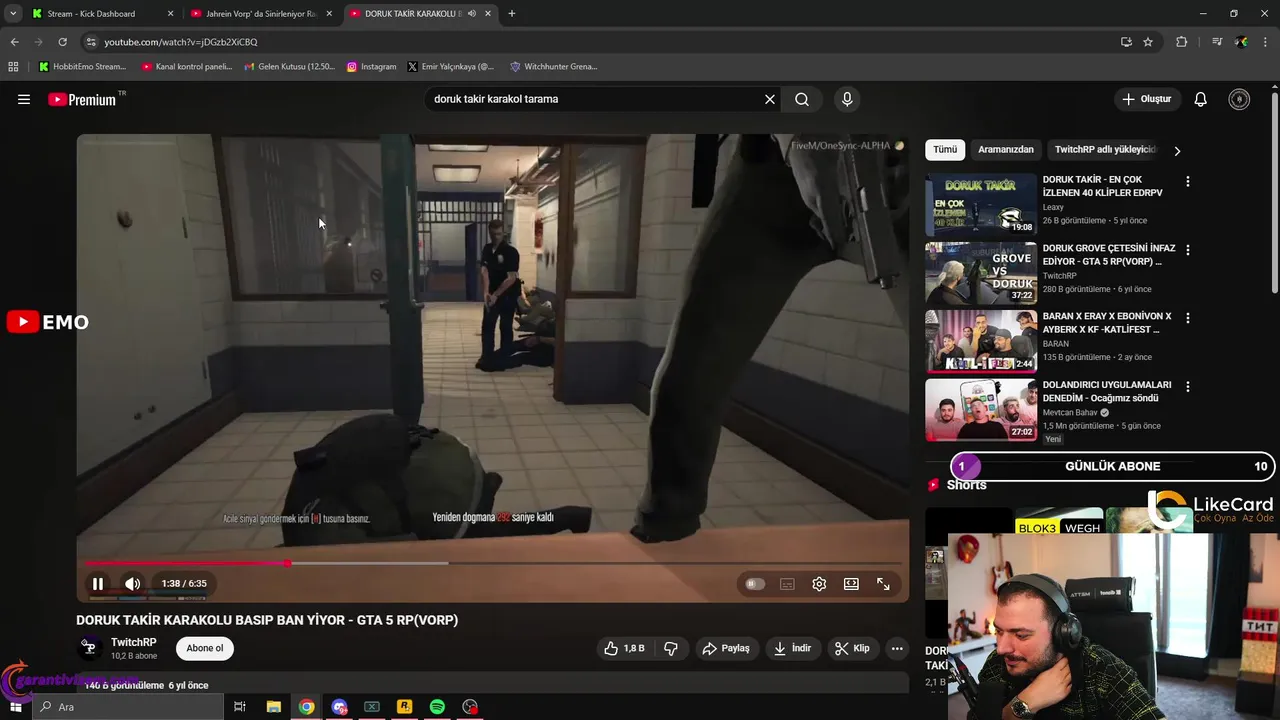Toggle subtitles button in the player
The image size is (1280, 720).
click(787, 584)
